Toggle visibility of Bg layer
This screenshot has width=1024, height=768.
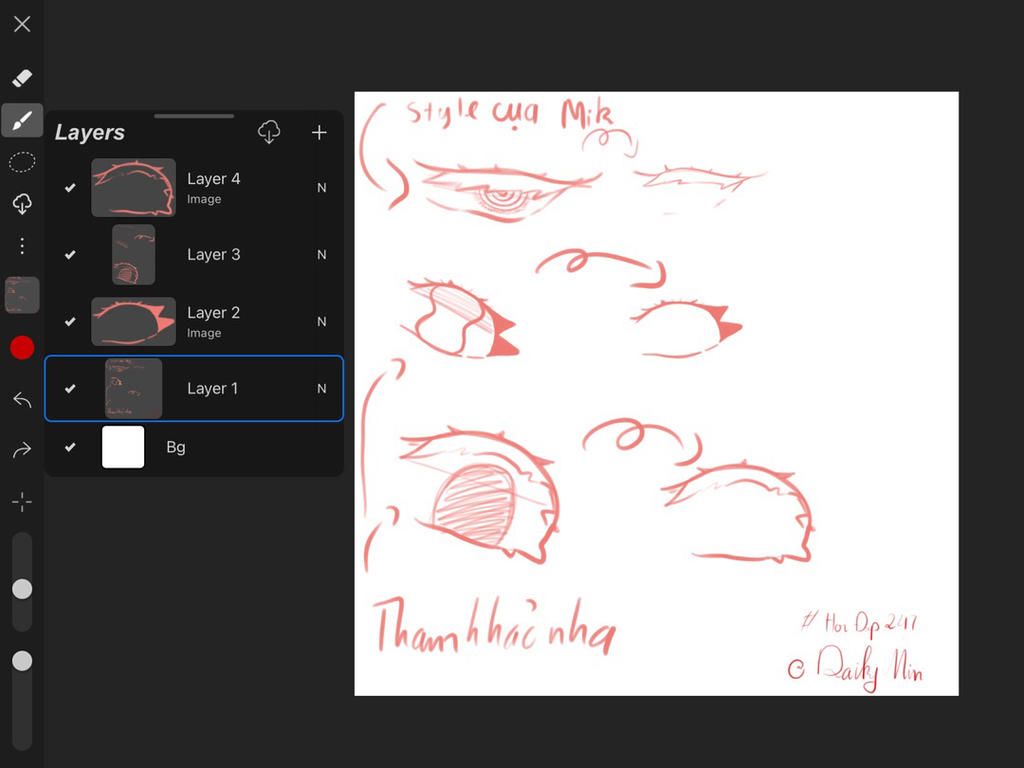tap(70, 447)
